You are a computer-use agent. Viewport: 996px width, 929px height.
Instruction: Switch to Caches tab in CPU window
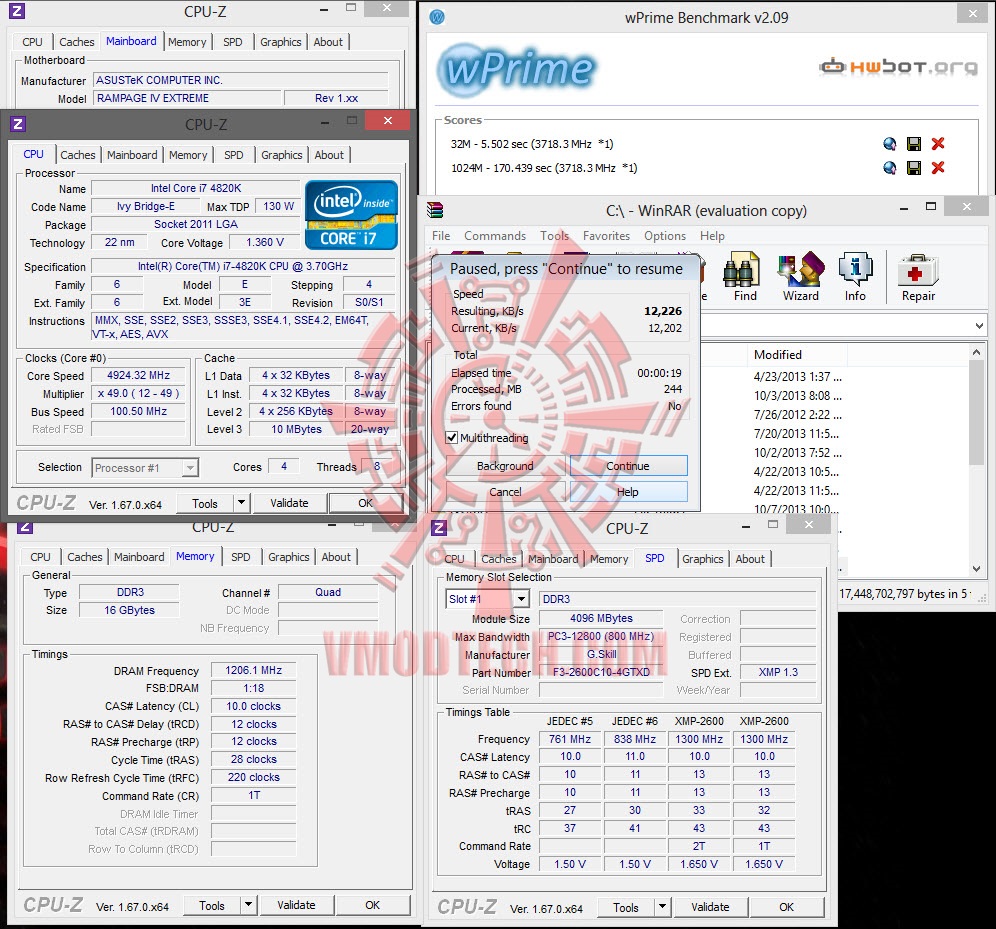77,155
